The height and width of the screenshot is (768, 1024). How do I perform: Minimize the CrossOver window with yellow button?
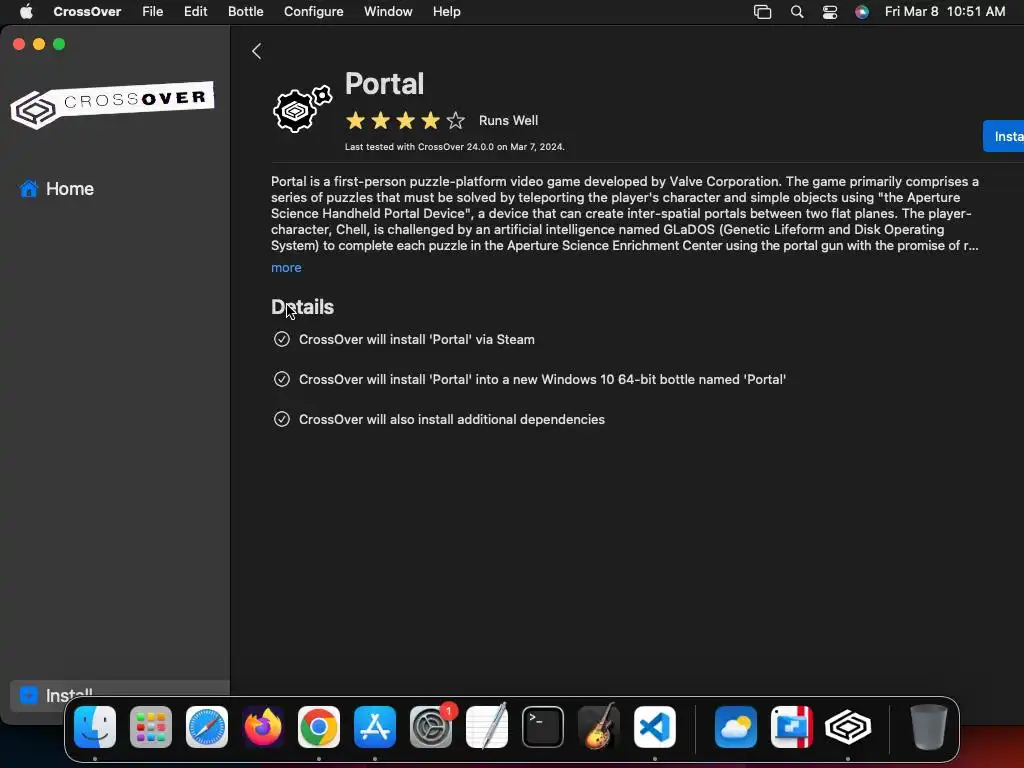[39, 44]
